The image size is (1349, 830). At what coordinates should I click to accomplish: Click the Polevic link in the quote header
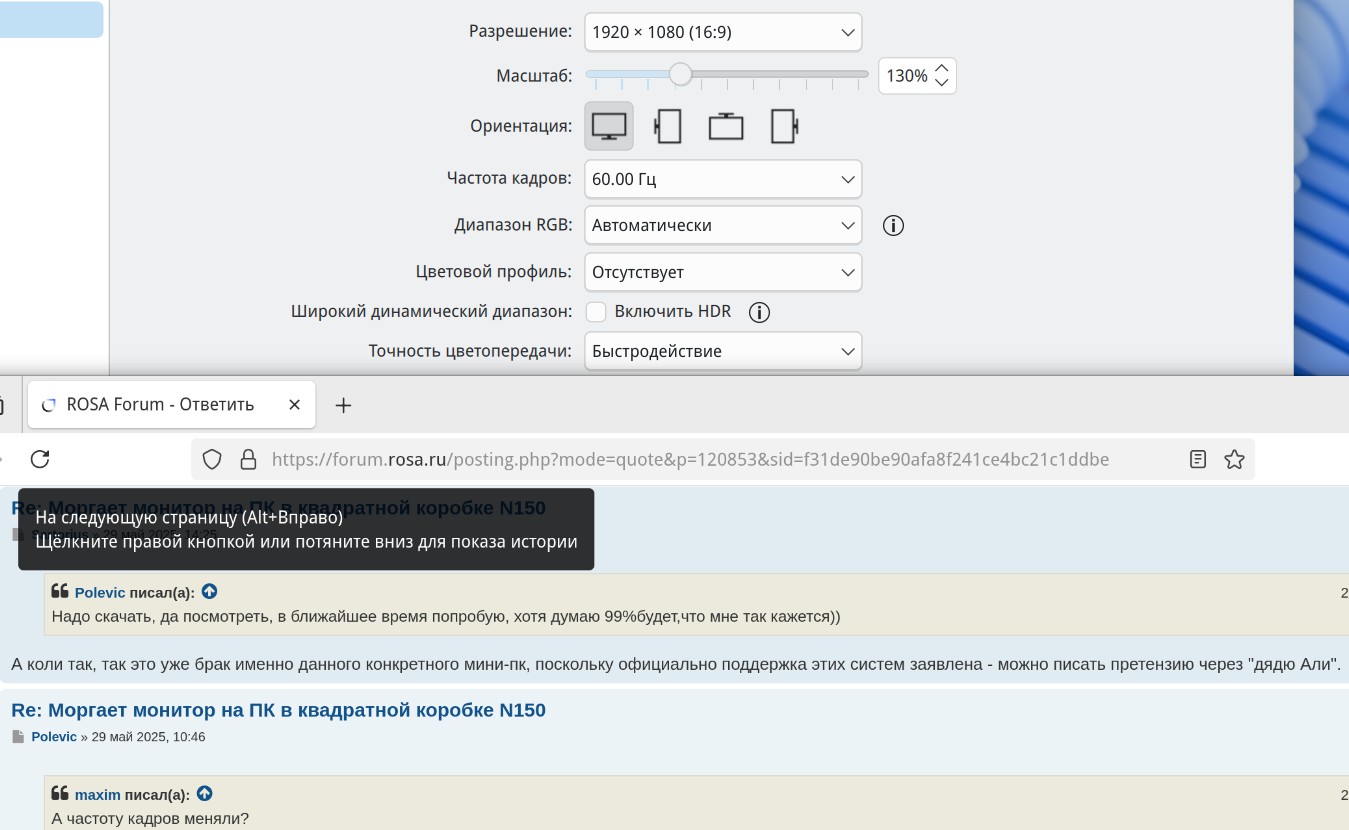[x=100, y=592]
